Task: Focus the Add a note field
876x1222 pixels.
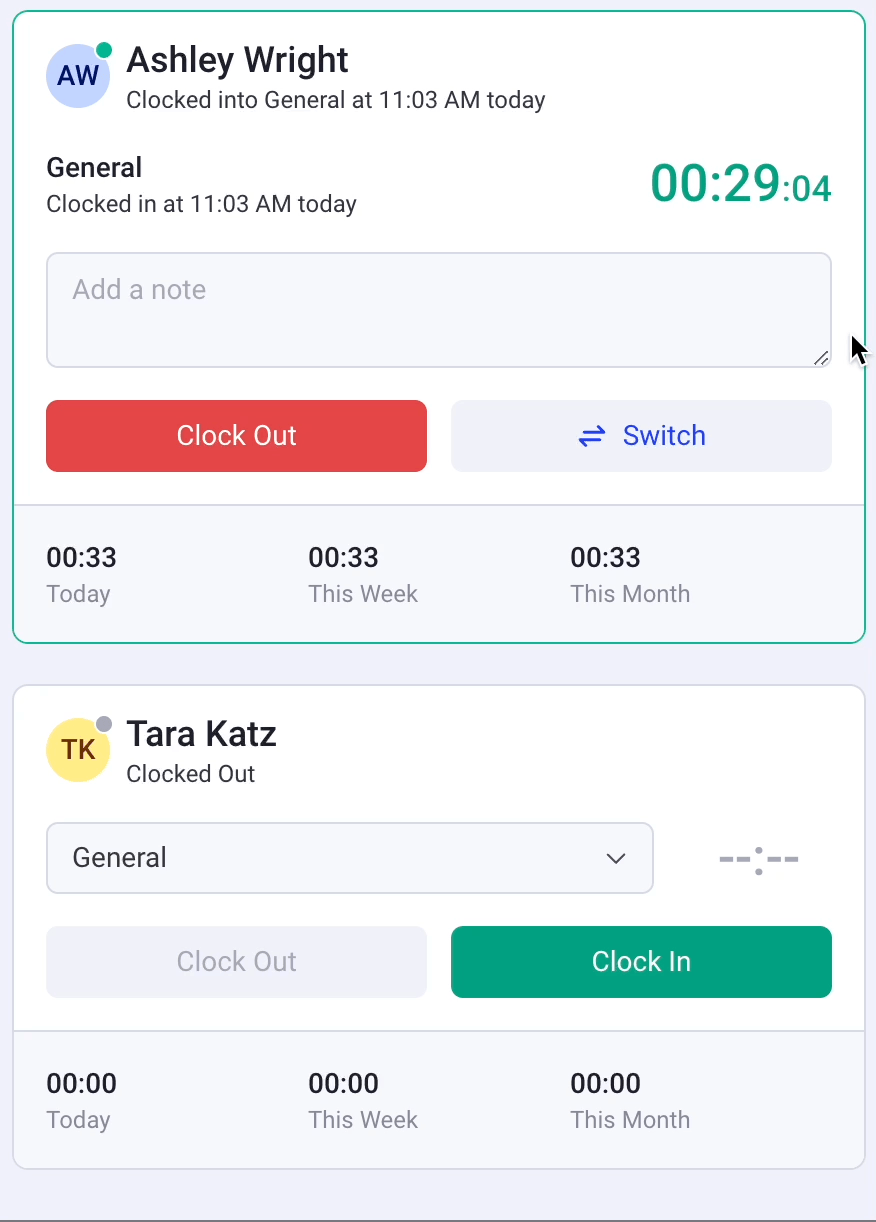Action: click(x=439, y=310)
